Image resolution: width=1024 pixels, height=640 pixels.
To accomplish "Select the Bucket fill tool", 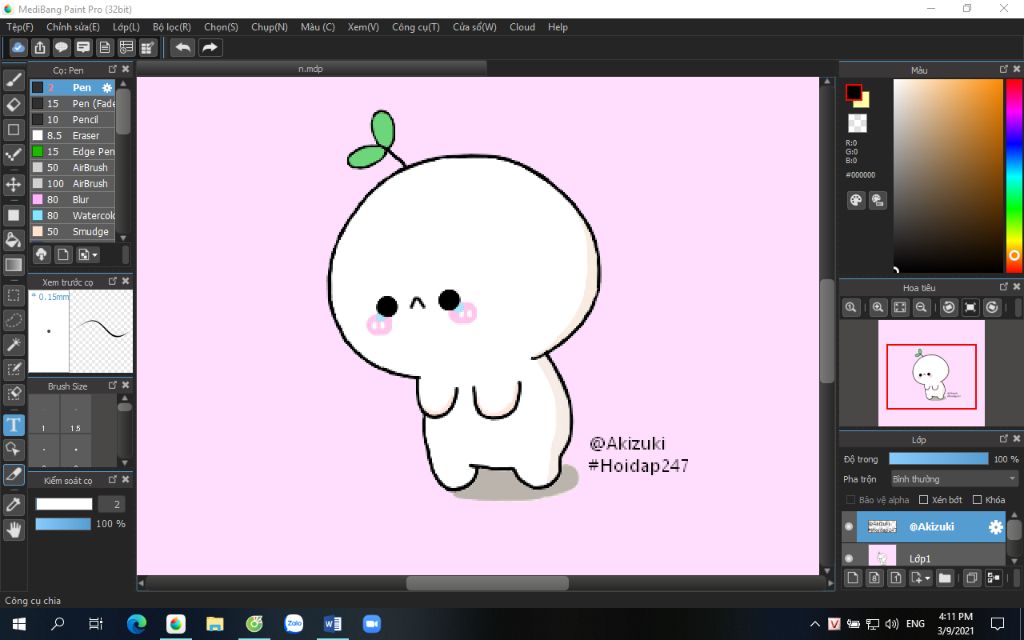I will pyautogui.click(x=14, y=240).
